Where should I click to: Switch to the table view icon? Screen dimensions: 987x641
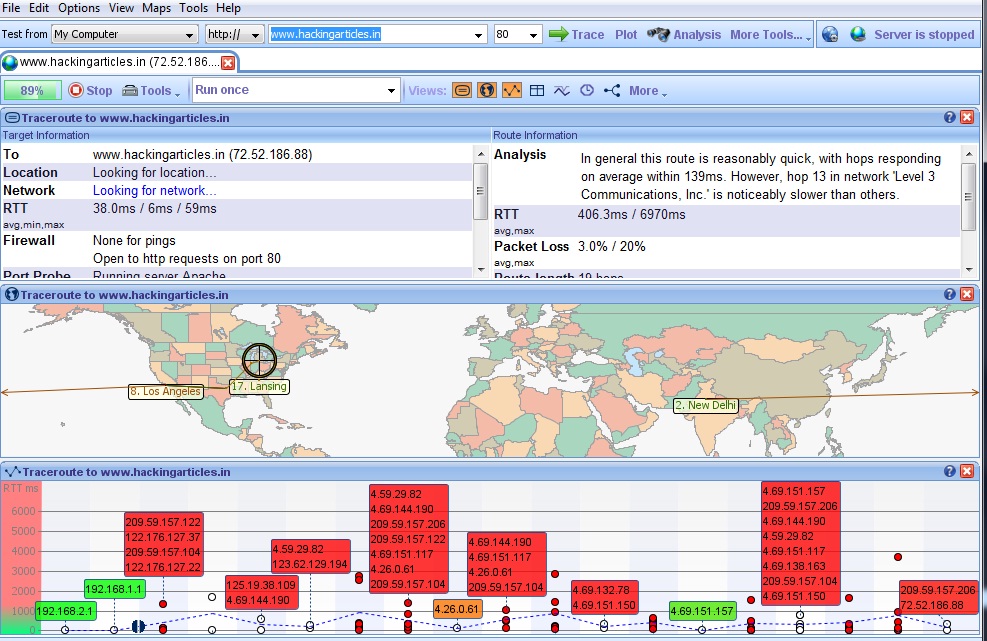pyautogui.click(x=537, y=90)
